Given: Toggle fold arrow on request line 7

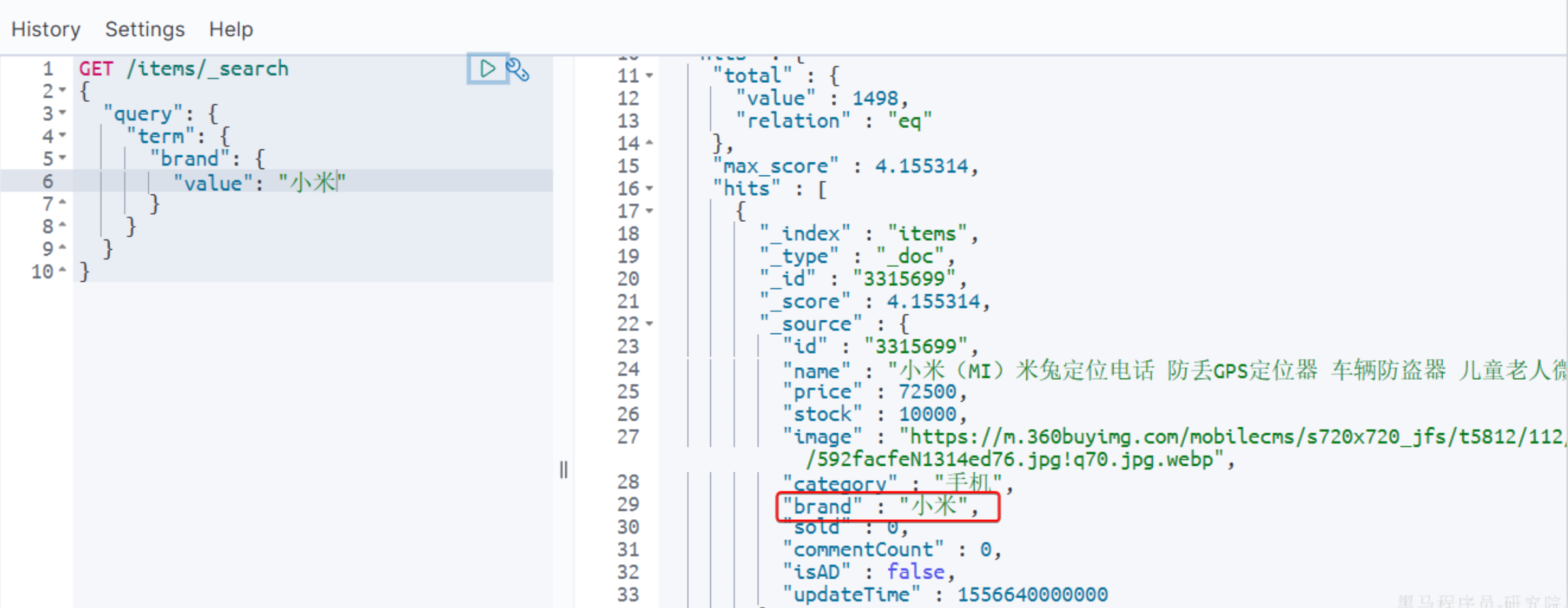Looking at the screenshot, I should [63, 203].
